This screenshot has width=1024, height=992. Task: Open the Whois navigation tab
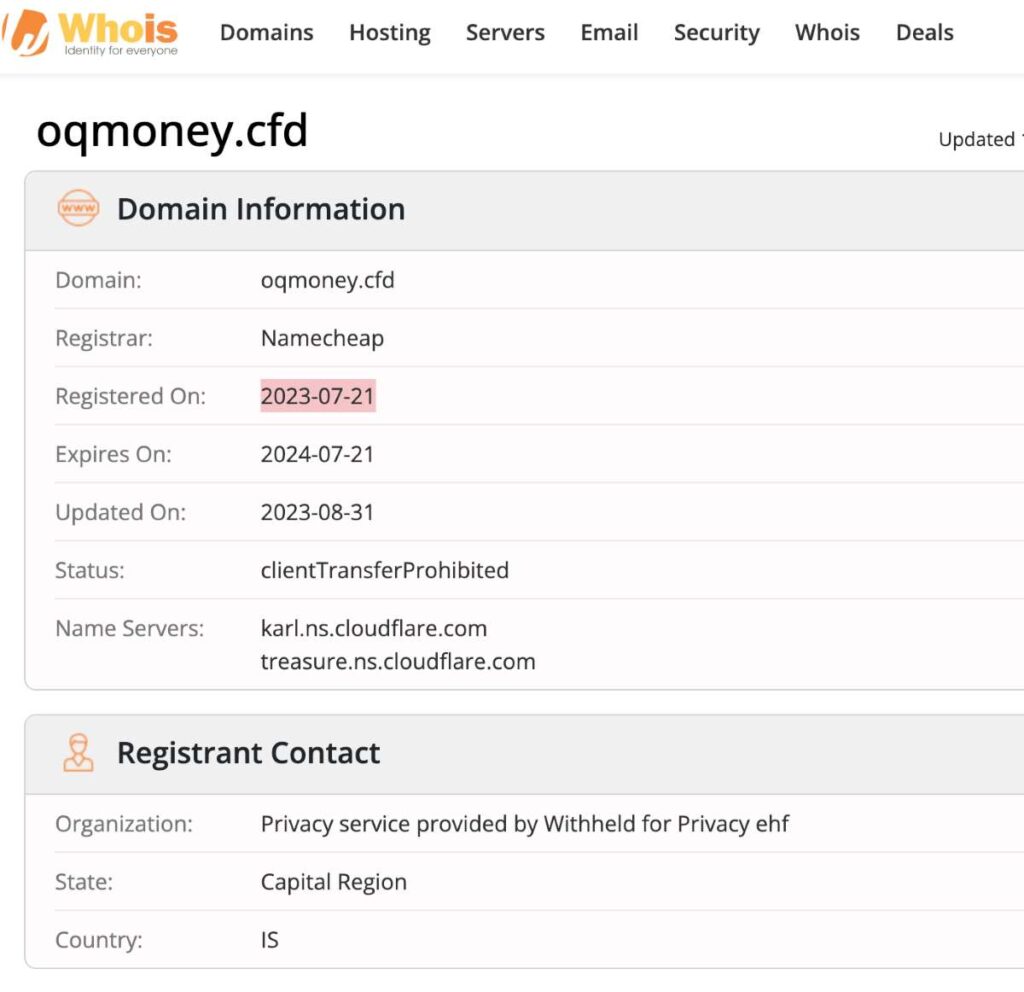coord(827,32)
